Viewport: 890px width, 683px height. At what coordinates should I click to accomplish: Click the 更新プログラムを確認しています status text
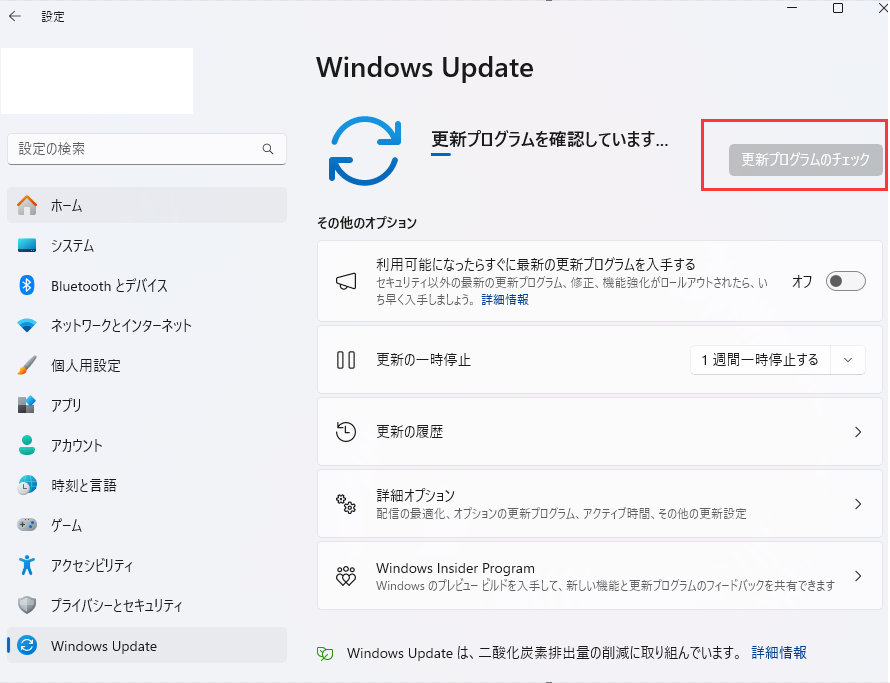549,139
